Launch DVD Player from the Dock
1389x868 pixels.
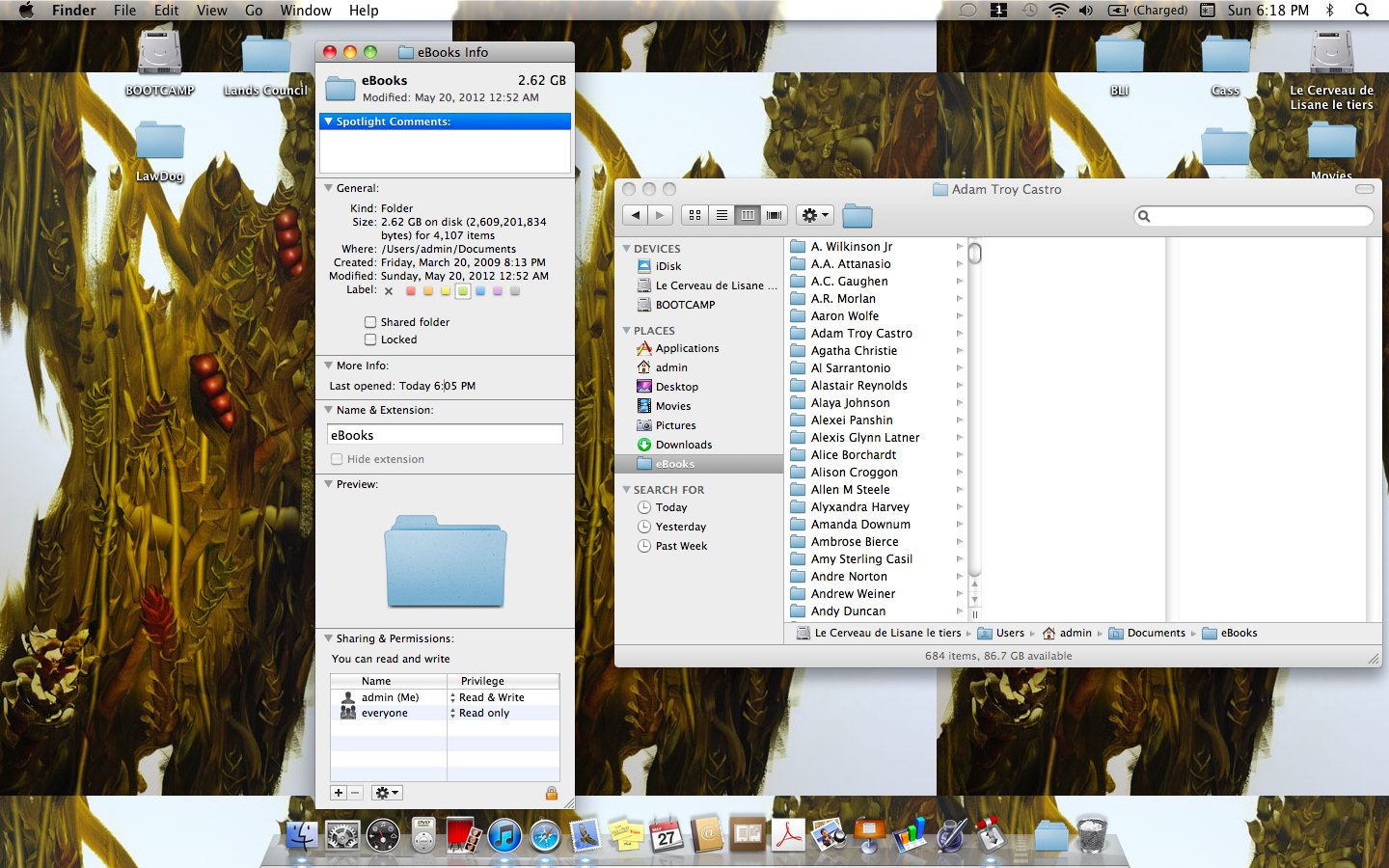(x=423, y=835)
